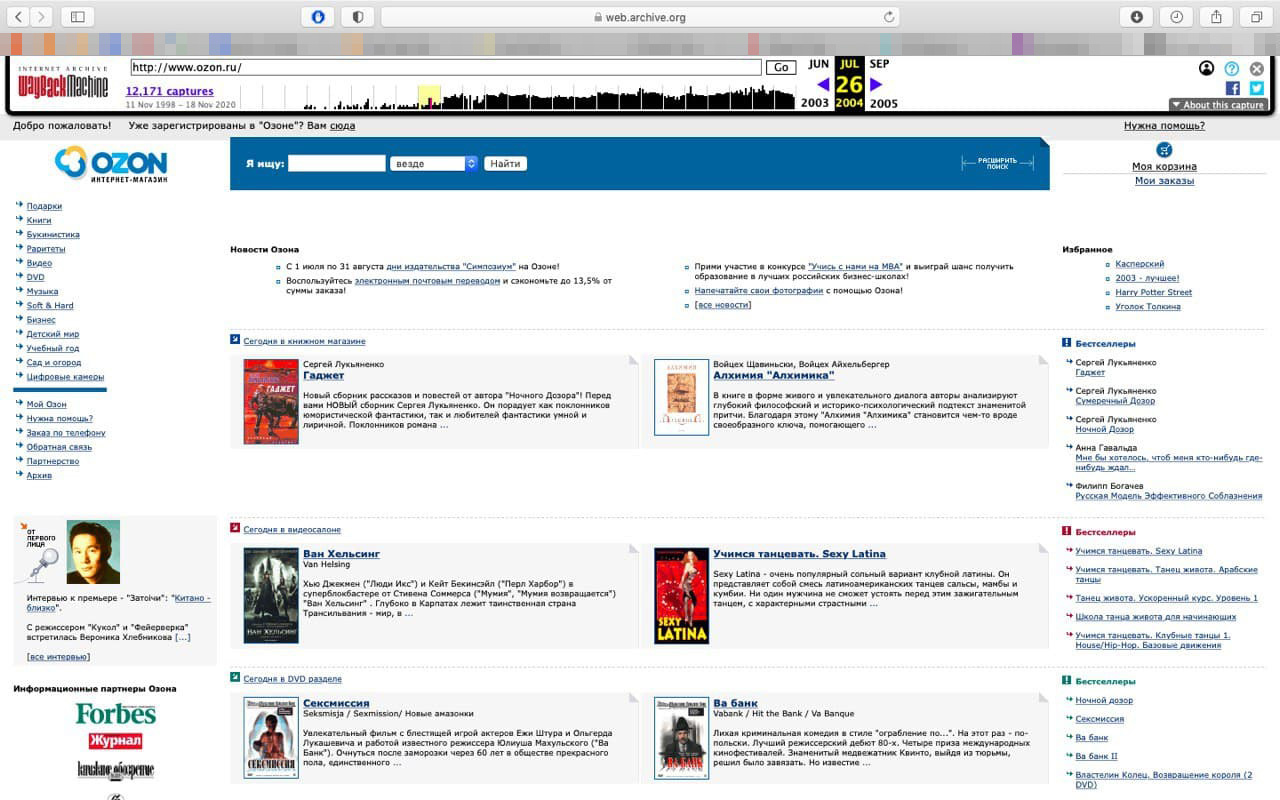
Task: Select JUN in Wayback timeline
Action: [818, 64]
